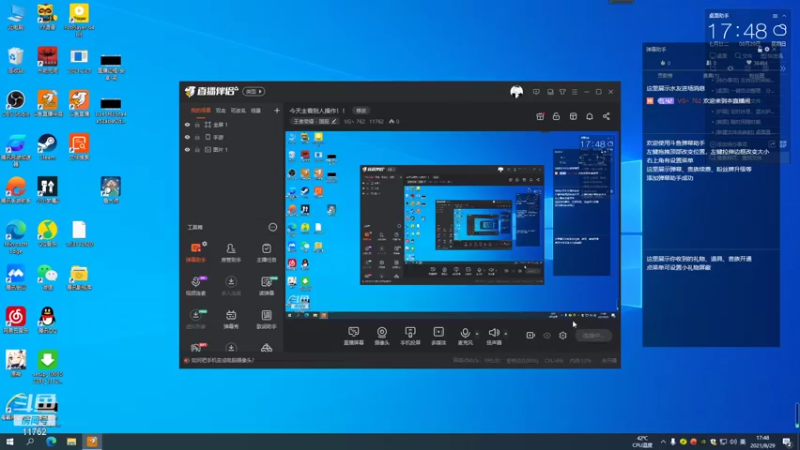Screen dimensions: 800x450
Task: Add a 多媒体 media source
Action: coord(439,336)
